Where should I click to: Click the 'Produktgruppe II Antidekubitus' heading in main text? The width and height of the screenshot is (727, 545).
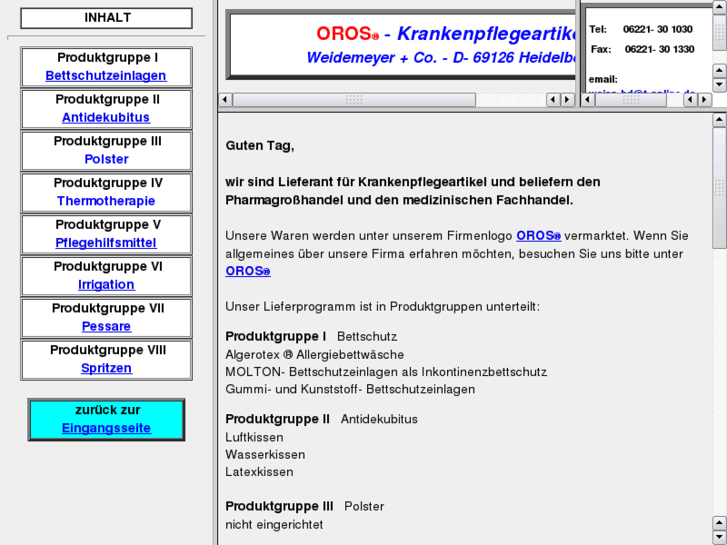tap(321, 419)
